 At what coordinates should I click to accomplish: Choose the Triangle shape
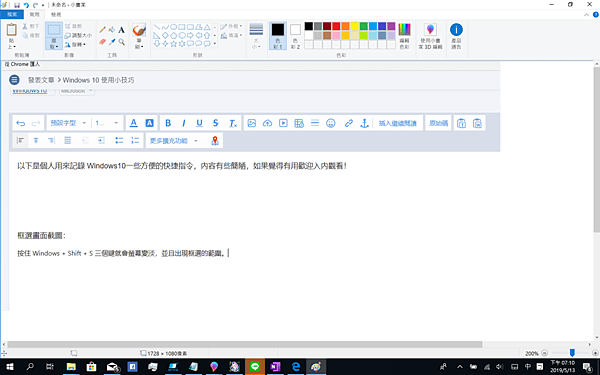pyautogui.click(x=207, y=27)
